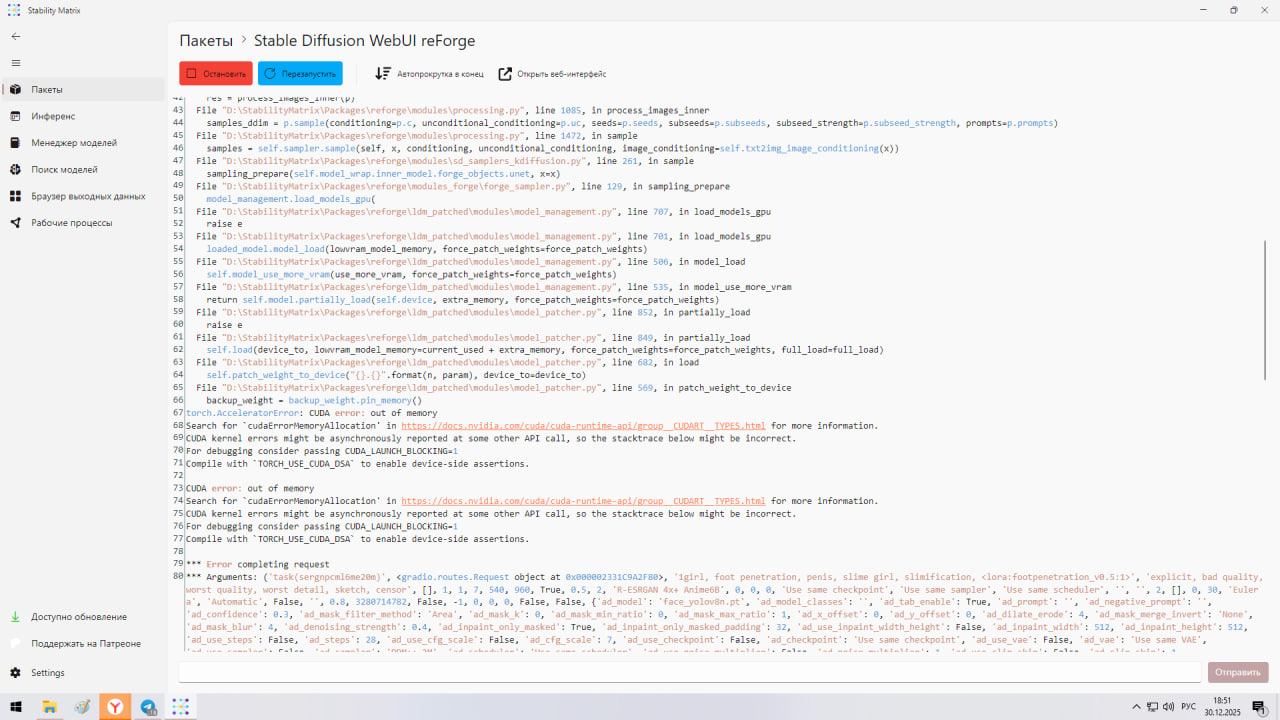Viewport: 1280px width, 720px height.
Task: Open Telegram from the taskbar
Action: pyautogui.click(x=148, y=707)
